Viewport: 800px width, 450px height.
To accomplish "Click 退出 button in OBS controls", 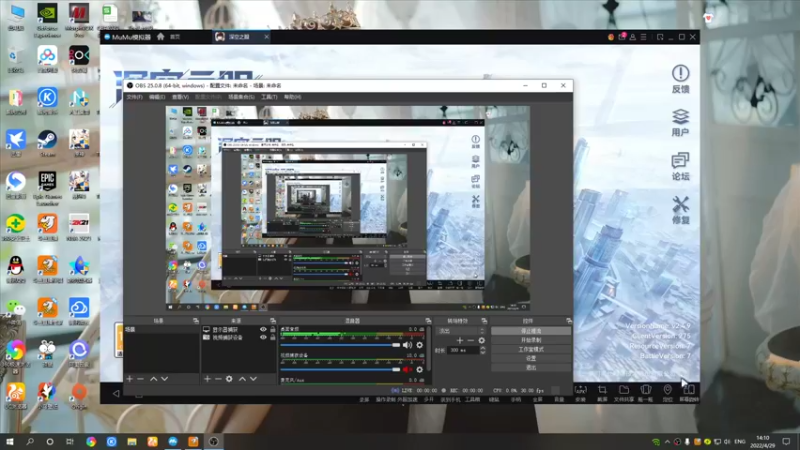I will coord(531,367).
